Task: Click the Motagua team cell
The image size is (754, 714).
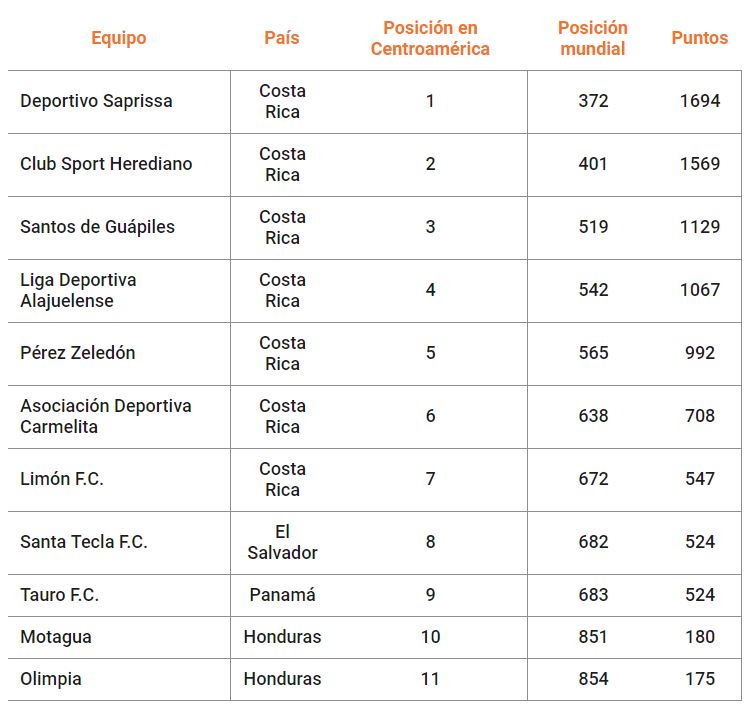Action: 56,637
